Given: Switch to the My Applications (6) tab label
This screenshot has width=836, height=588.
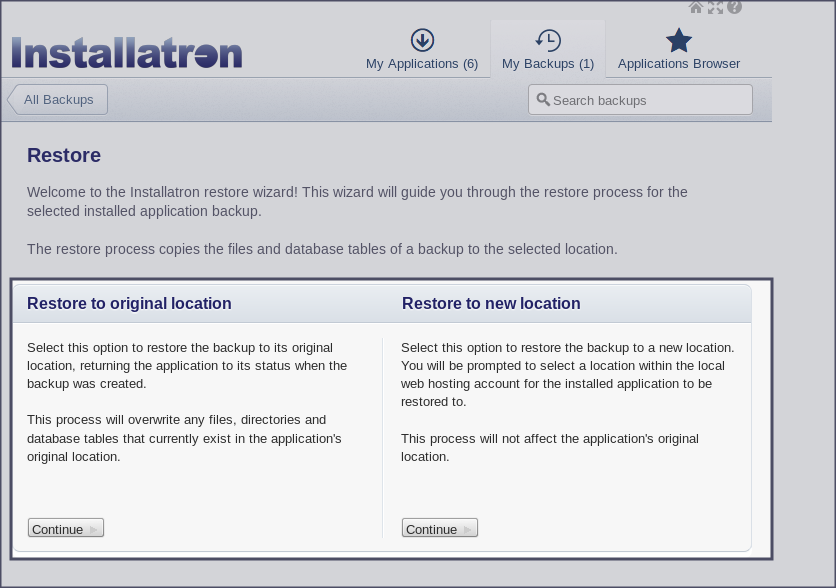Looking at the screenshot, I should coord(422,64).
